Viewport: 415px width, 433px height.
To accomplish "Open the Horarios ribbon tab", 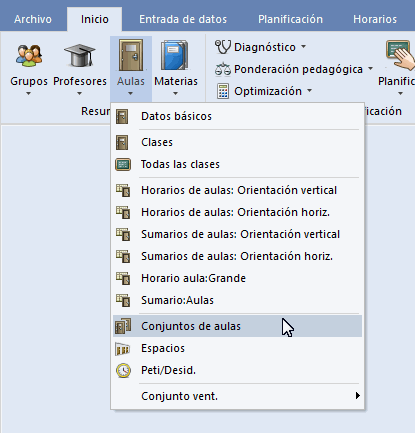I will click(375, 19).
